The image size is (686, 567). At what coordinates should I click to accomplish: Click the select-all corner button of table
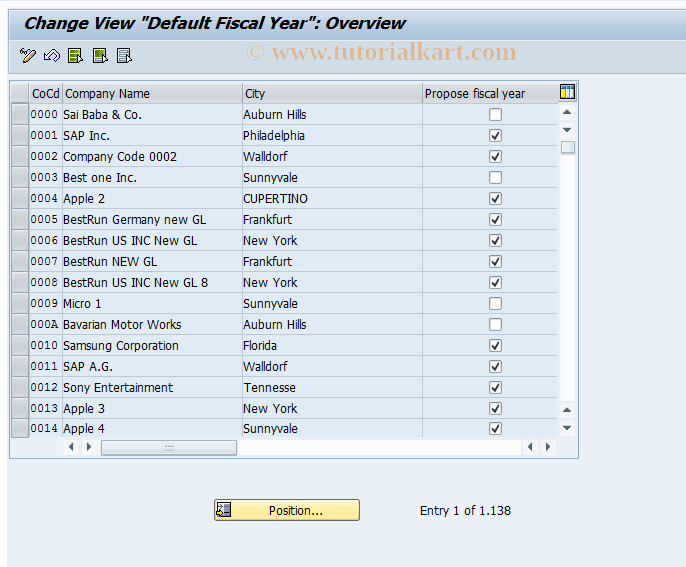coord(20,93)
